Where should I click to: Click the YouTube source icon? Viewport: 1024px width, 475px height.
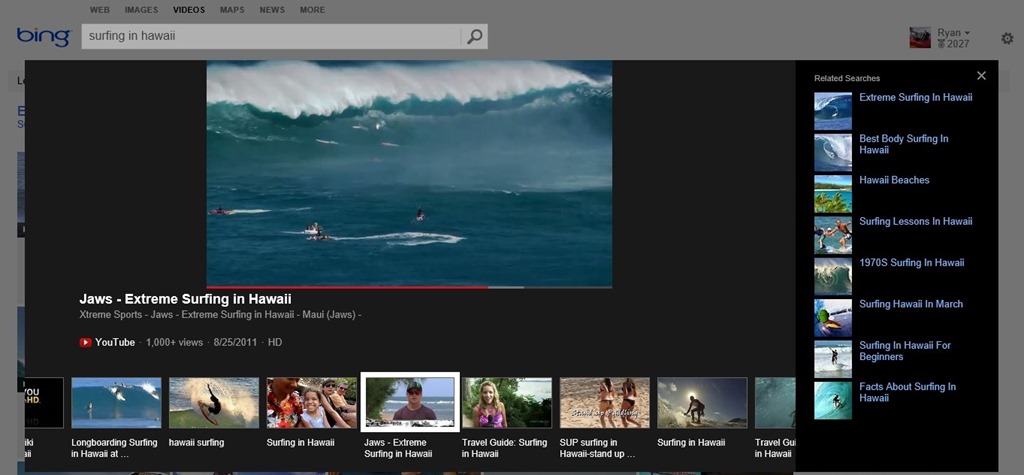point(86,342)
